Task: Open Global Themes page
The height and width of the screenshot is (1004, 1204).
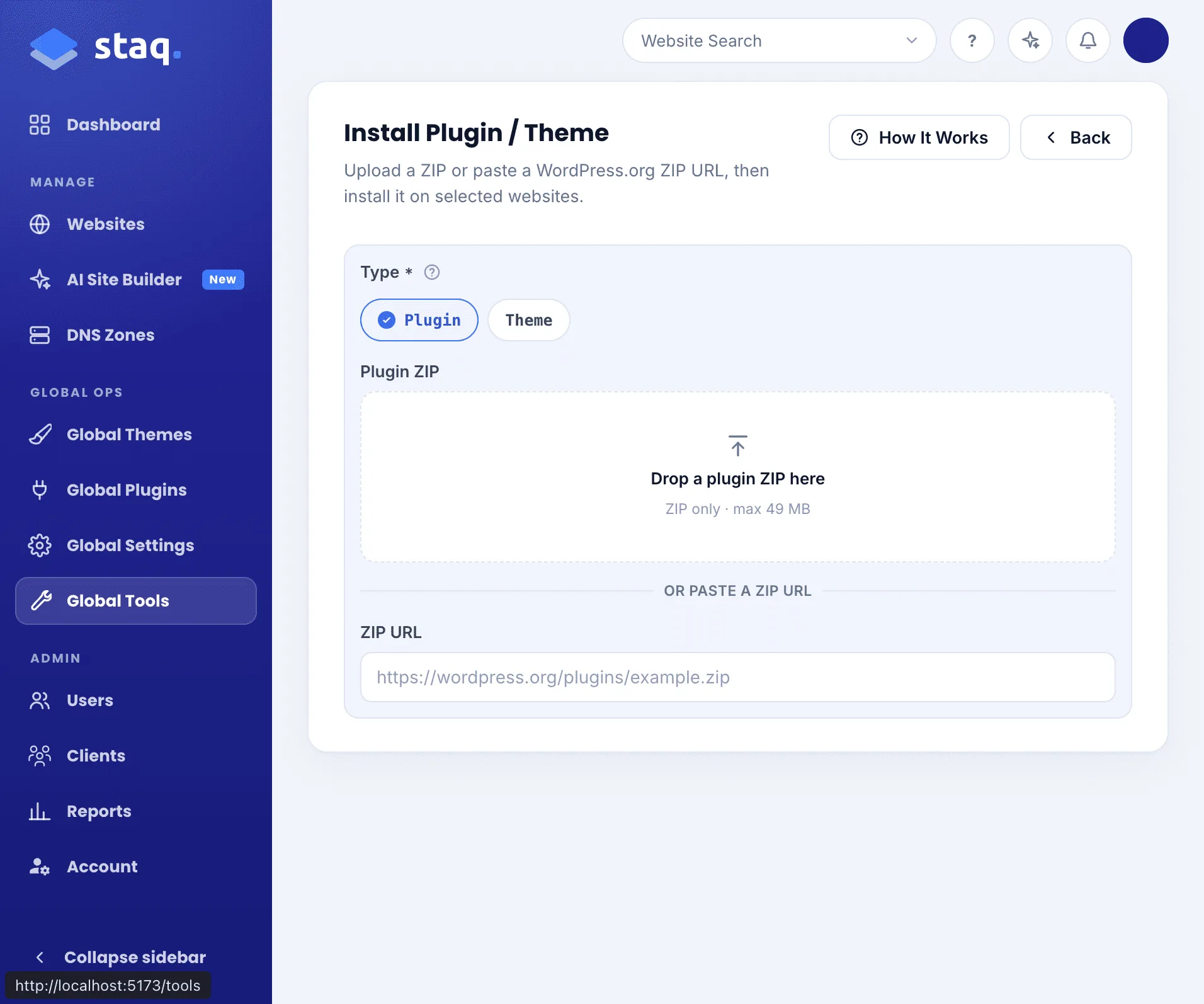Action: (x=136, y=435)
